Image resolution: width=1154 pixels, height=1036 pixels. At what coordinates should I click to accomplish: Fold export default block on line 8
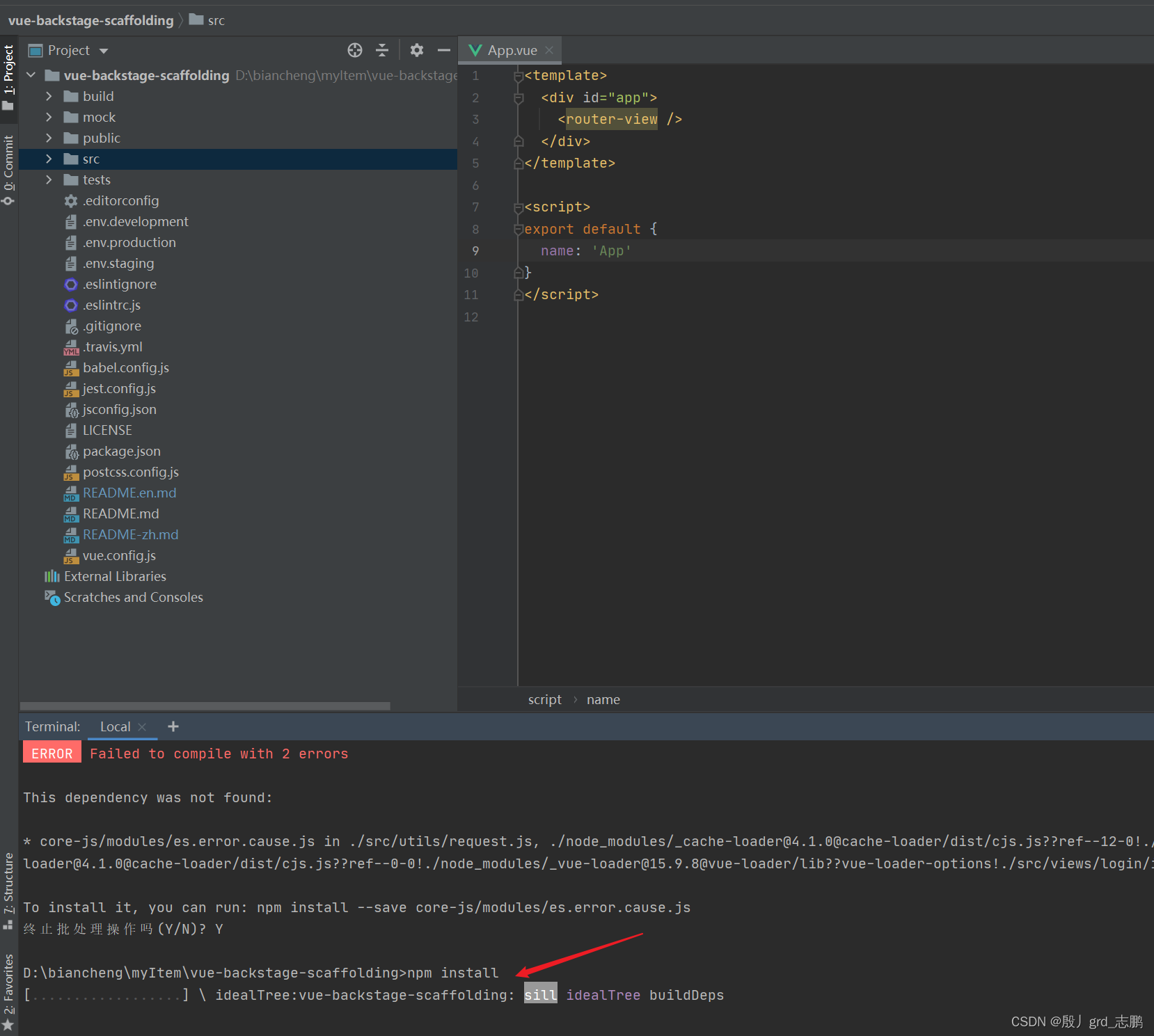[x=519, y=229]
